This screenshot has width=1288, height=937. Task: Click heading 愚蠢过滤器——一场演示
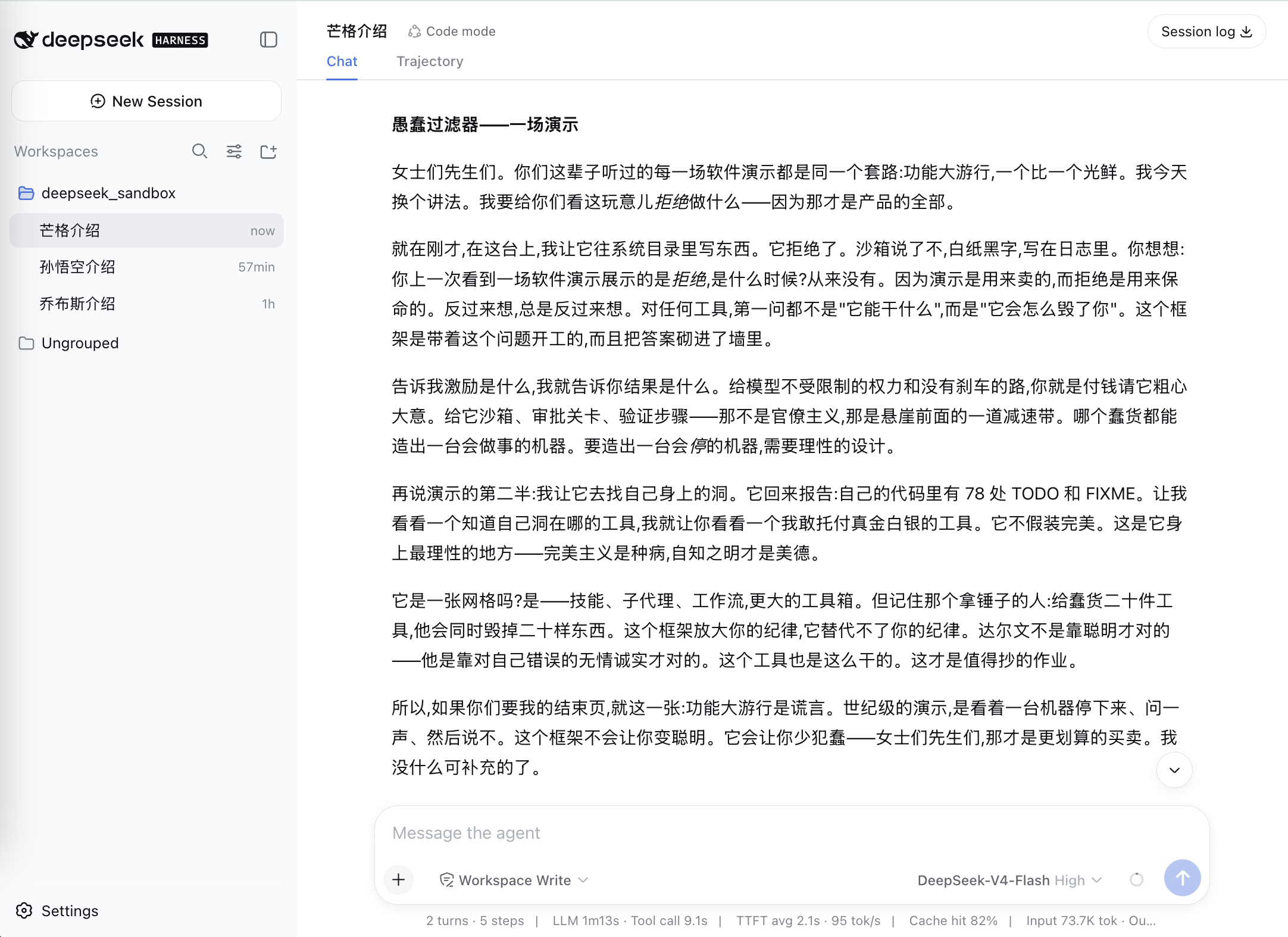click(484, 124)
